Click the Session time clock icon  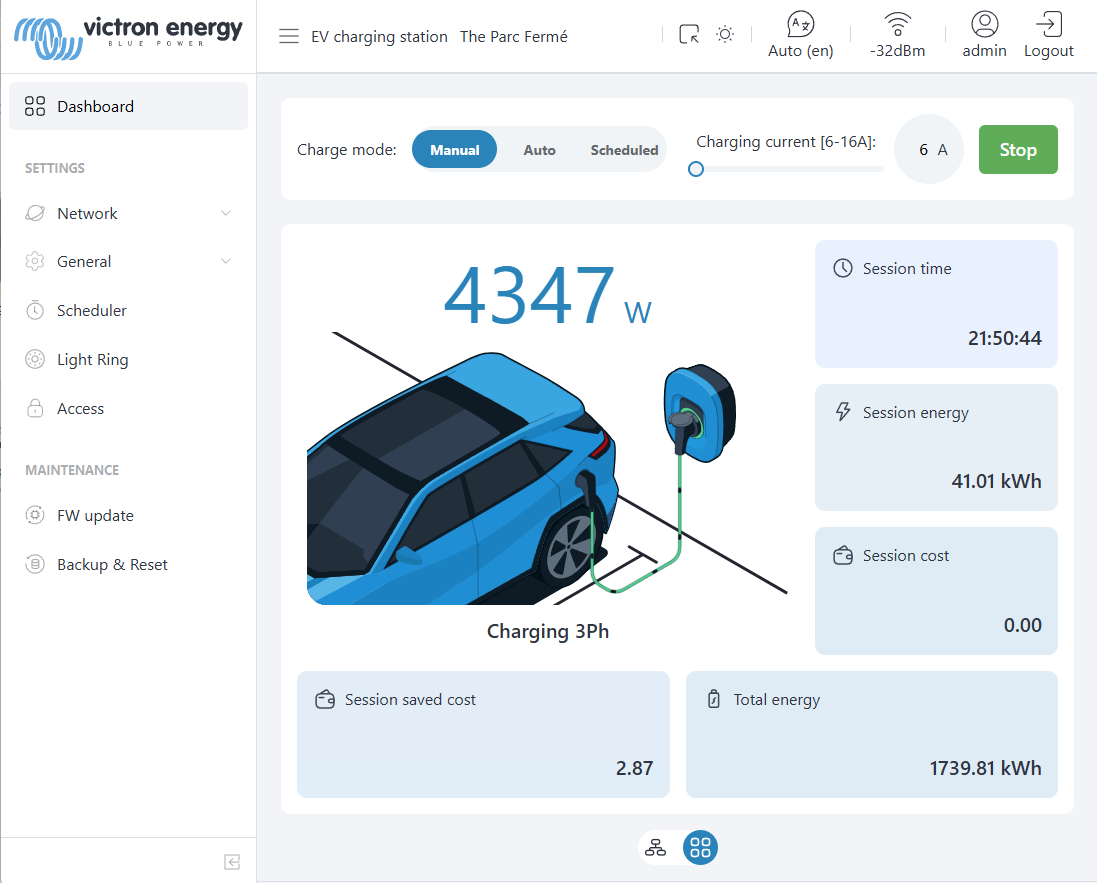click(843, 268)
